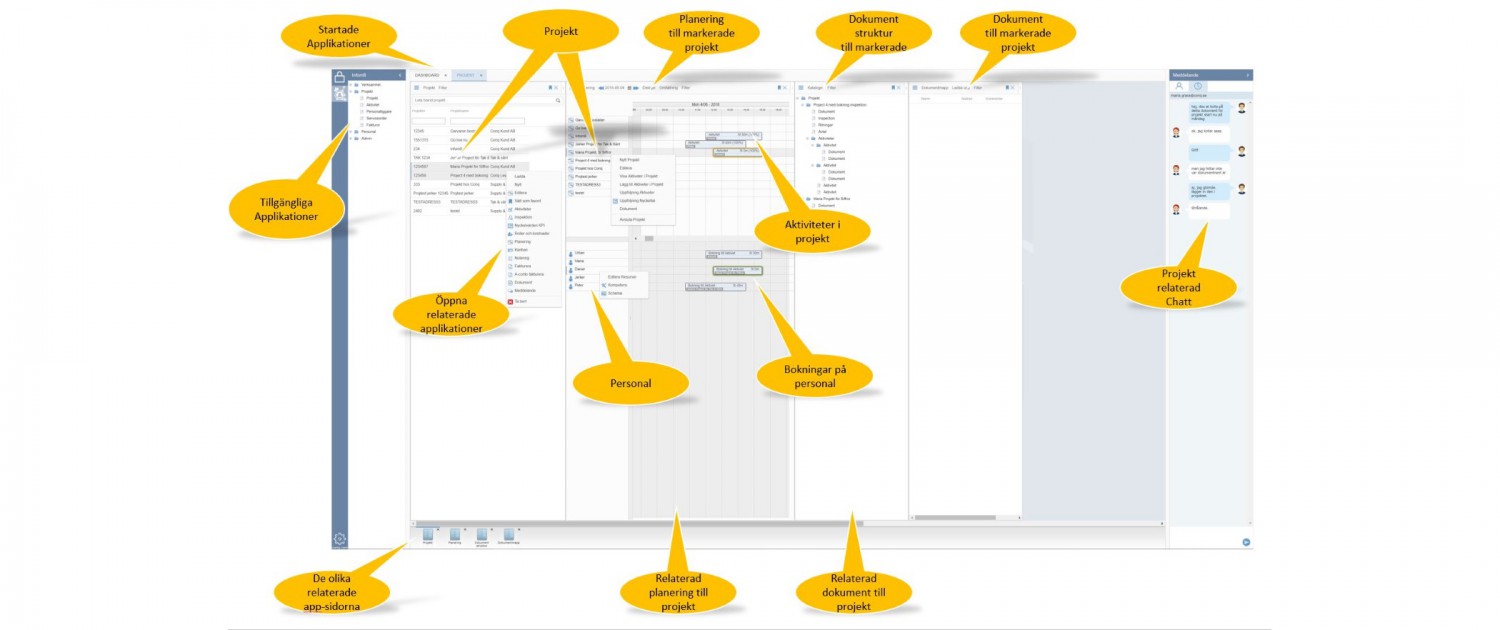Open the Planering page thumbnail in bottom bar

[x=455, y=535]
